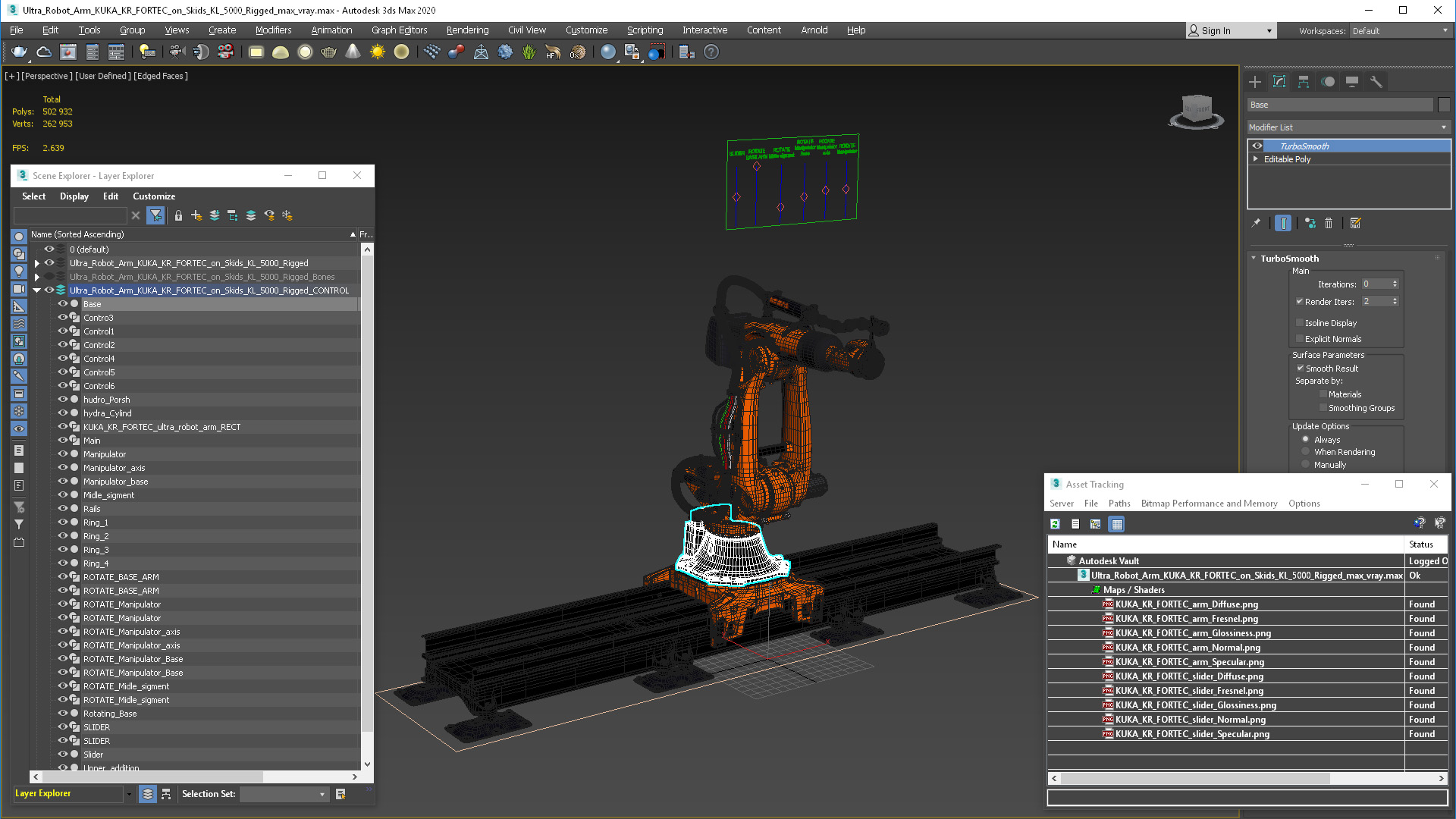The image size is (1456, 819).
Task: Click the sort by layer icon in Scene Explorer footer
Action: [148, 794]
